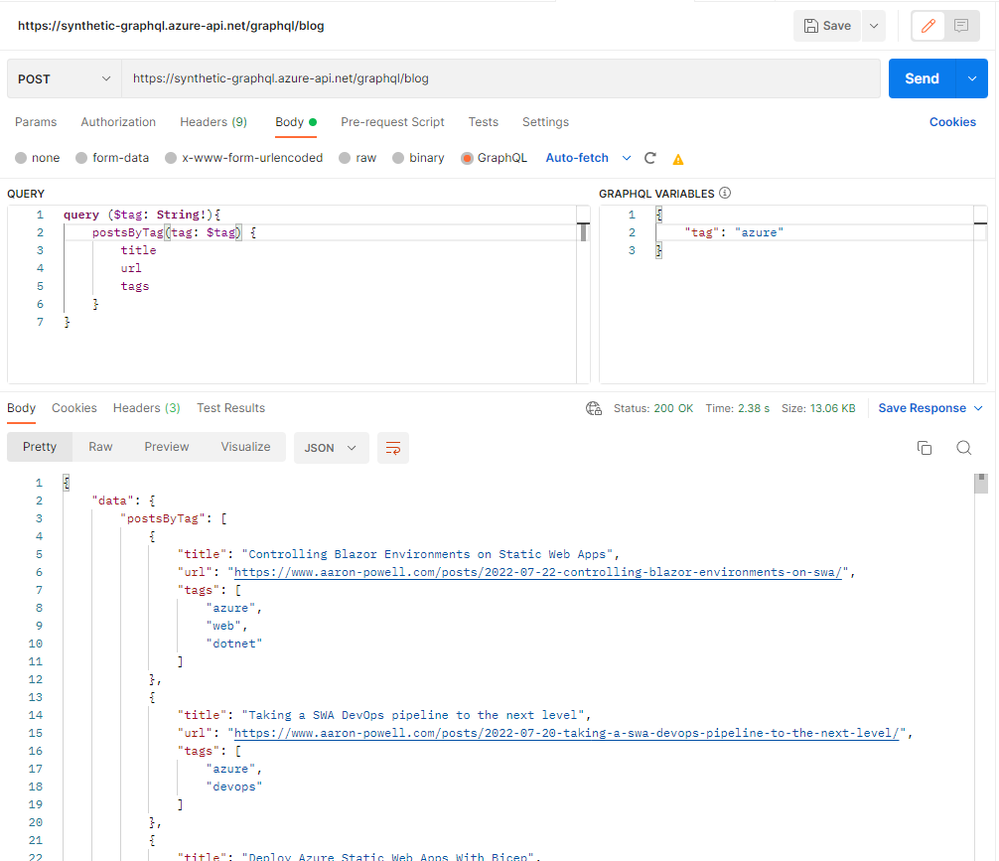Open the controlling-blazor-environments-on-swa URL link
The image size is (999, 861).
point(538,572)
